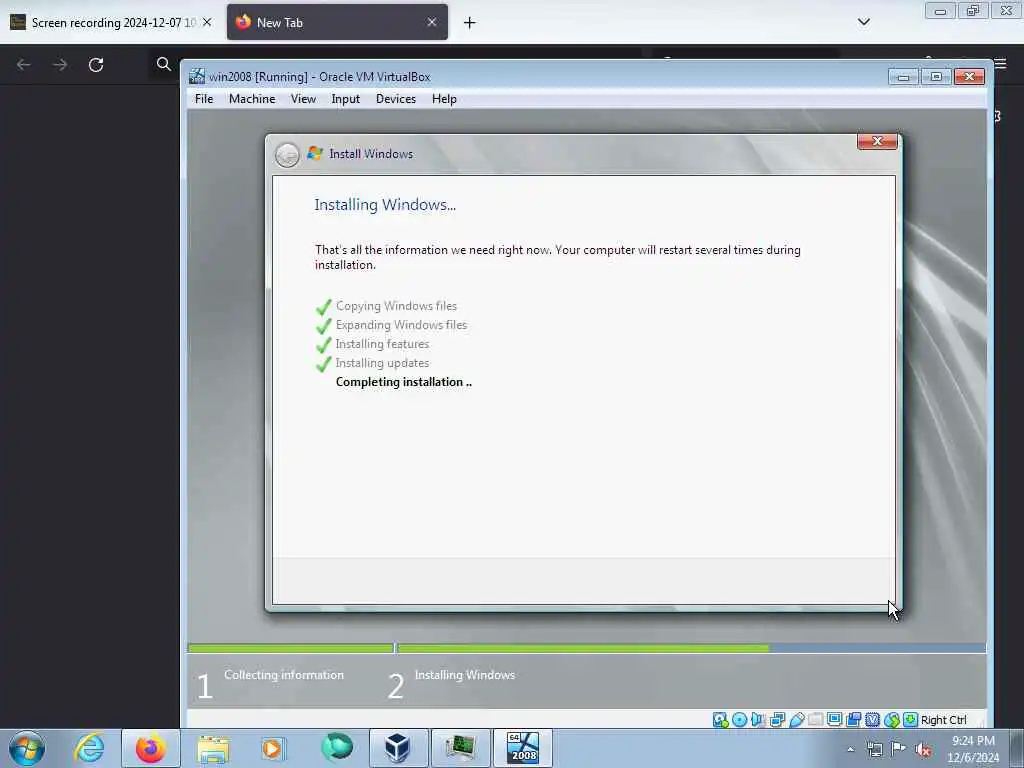Click the browser back arrow
The height and width of the screenshot is (768, 1024).
click(24, 65)
